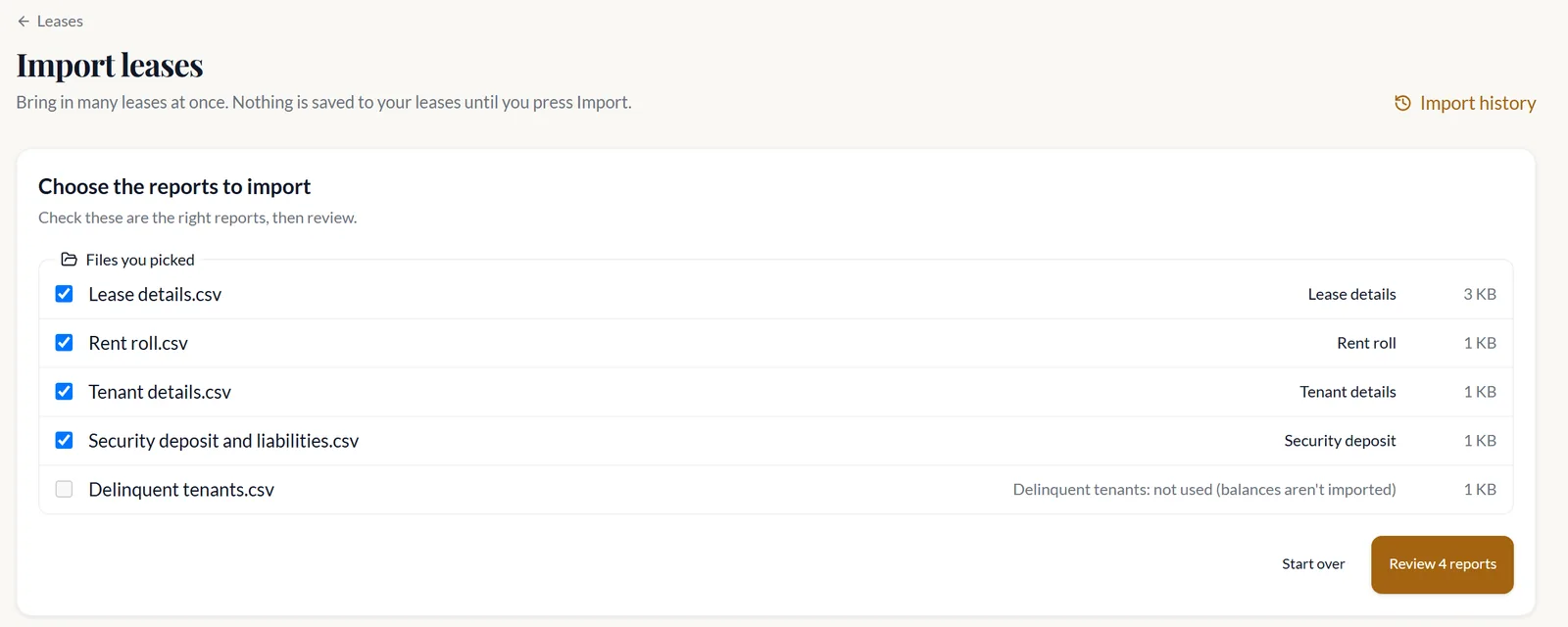This screenshot has height=627, width=1568.
Task: Click the back arrow icon beside Leases
Action: (x=24, y=22)
